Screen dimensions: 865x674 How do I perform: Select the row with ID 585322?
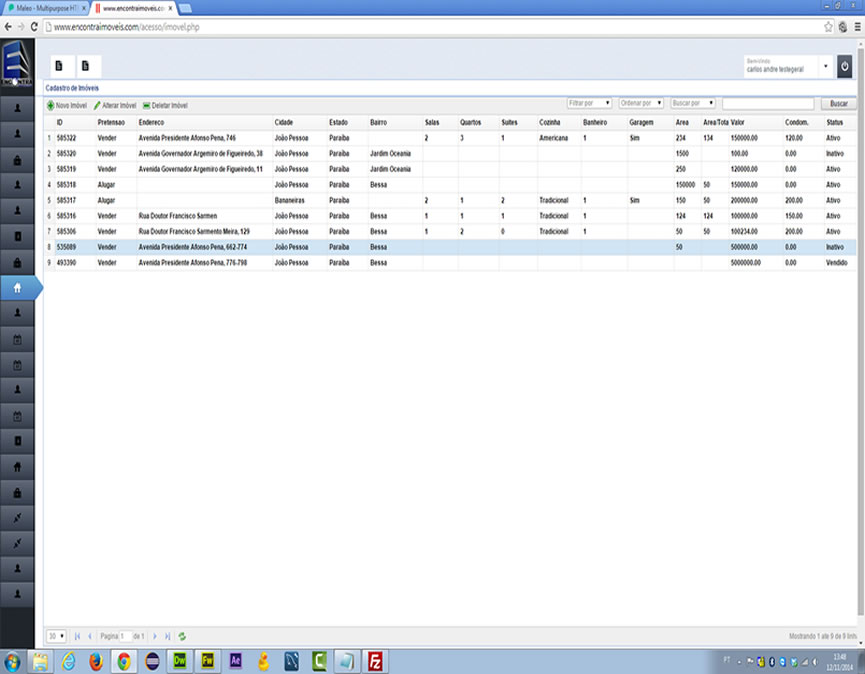(x=68, y=137)
